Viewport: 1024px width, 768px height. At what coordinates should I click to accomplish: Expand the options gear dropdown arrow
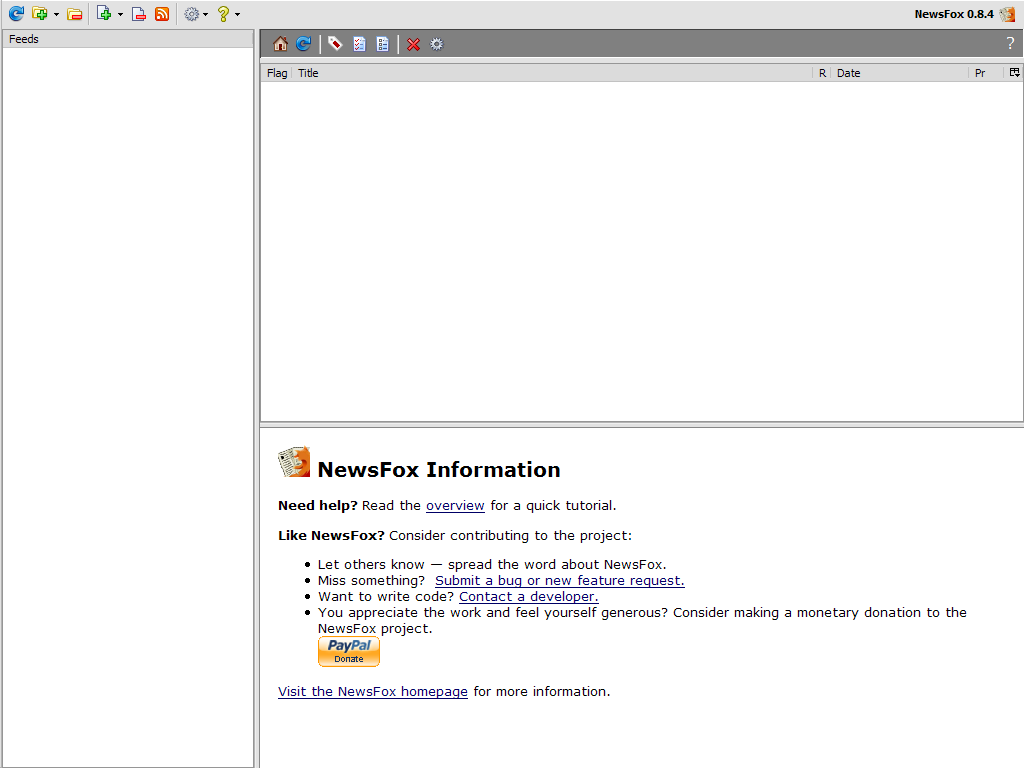pos(206,14)
